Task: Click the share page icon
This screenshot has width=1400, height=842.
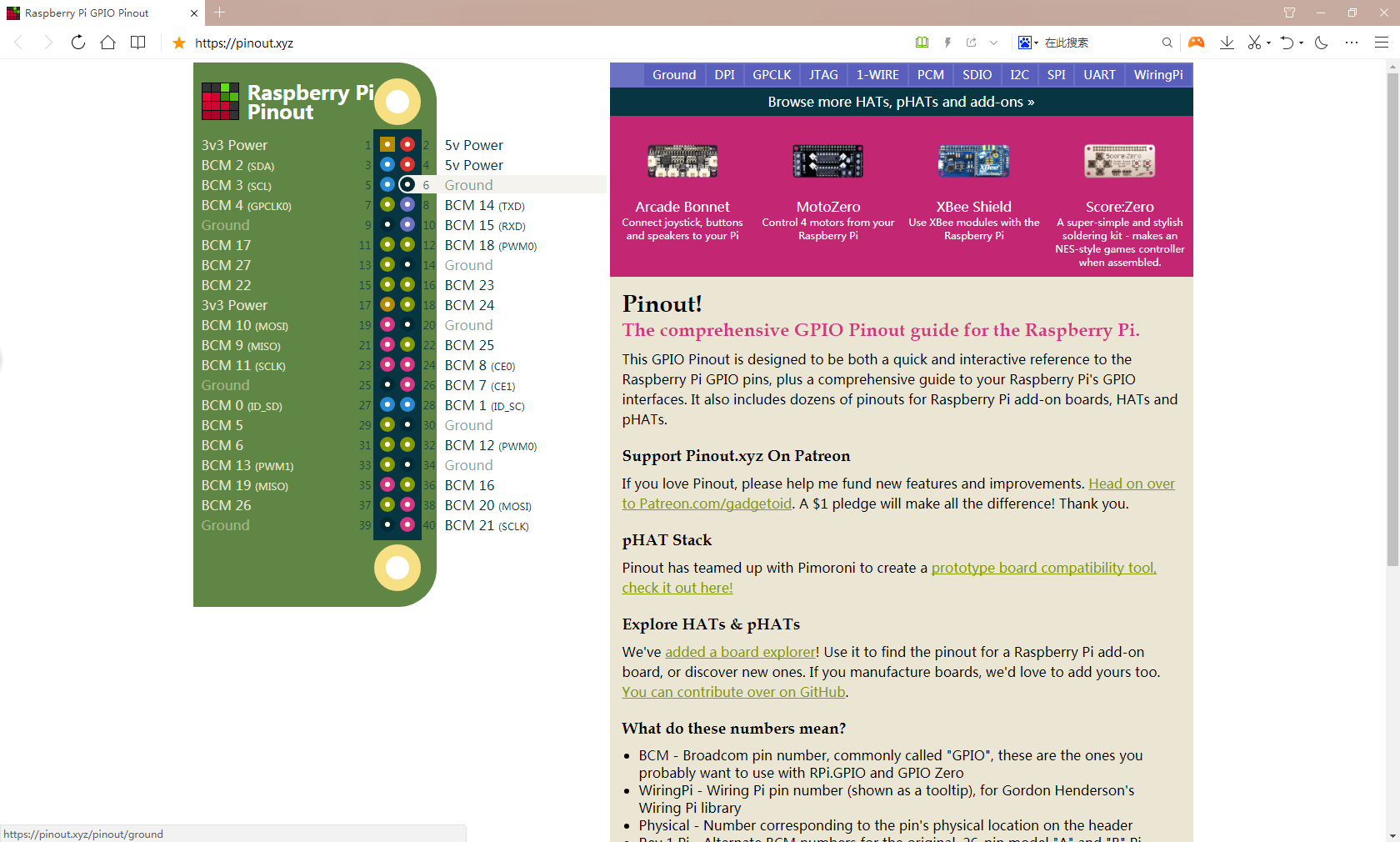Action: click(972, 43)
